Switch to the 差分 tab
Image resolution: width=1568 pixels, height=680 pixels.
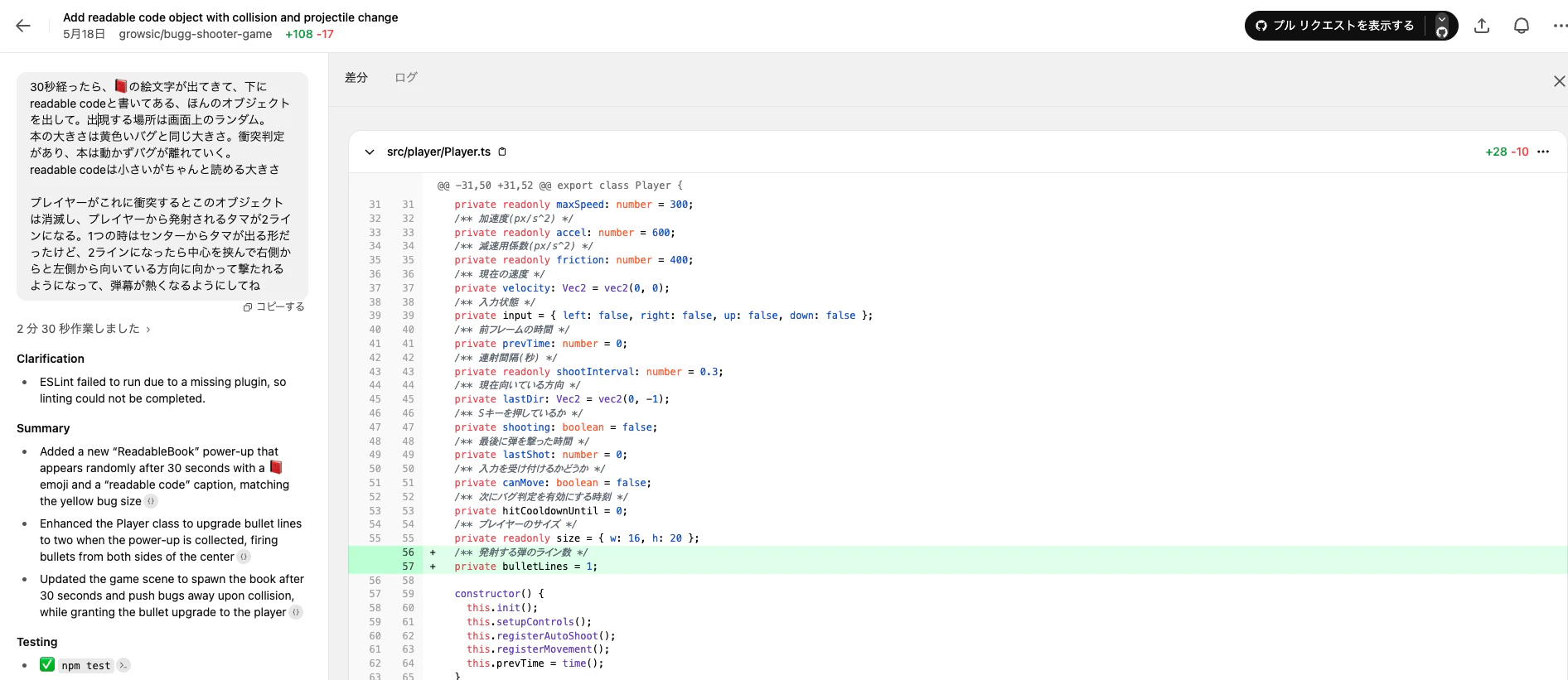pos(356,77)
